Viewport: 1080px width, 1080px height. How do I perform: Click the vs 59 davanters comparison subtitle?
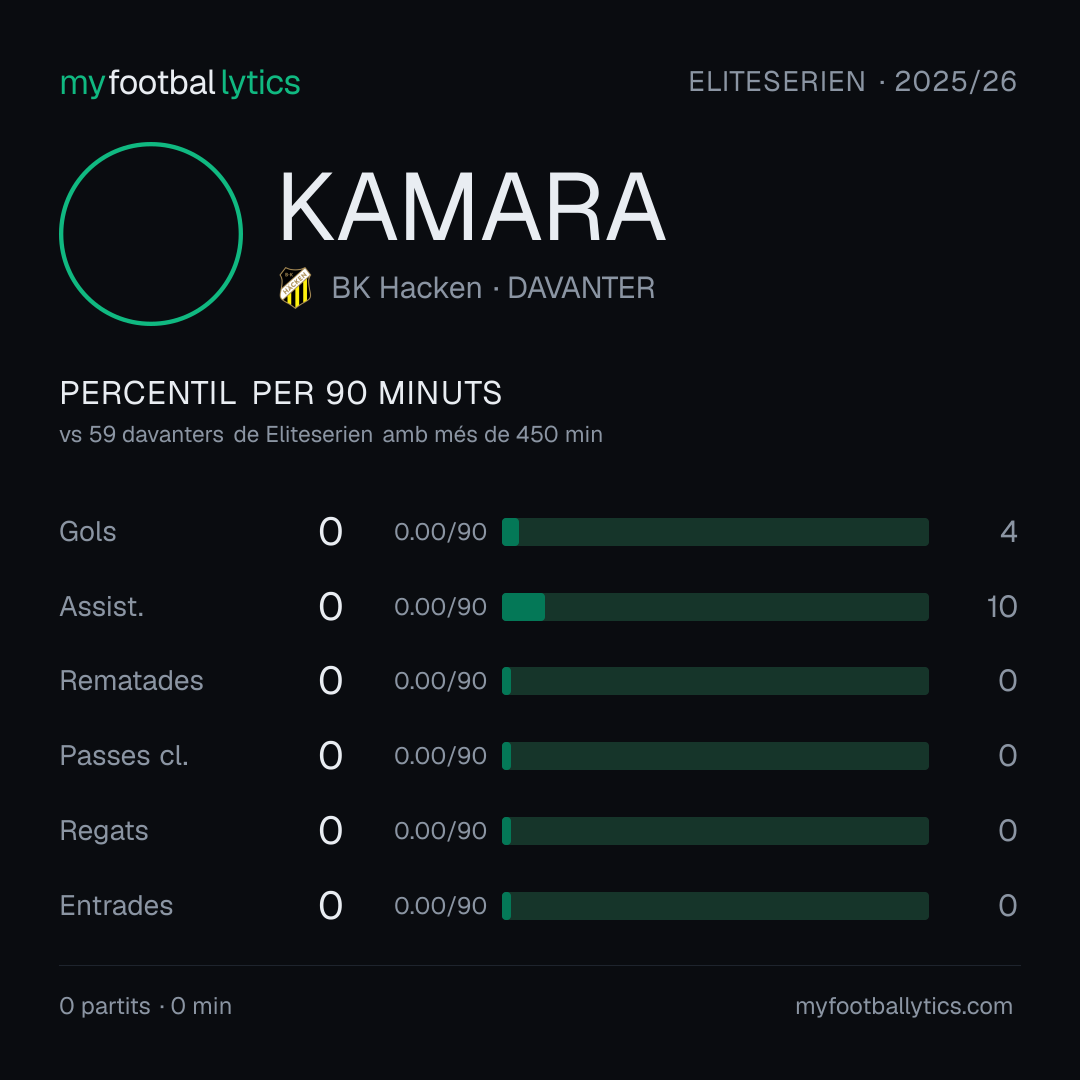(x=331, y=435)
